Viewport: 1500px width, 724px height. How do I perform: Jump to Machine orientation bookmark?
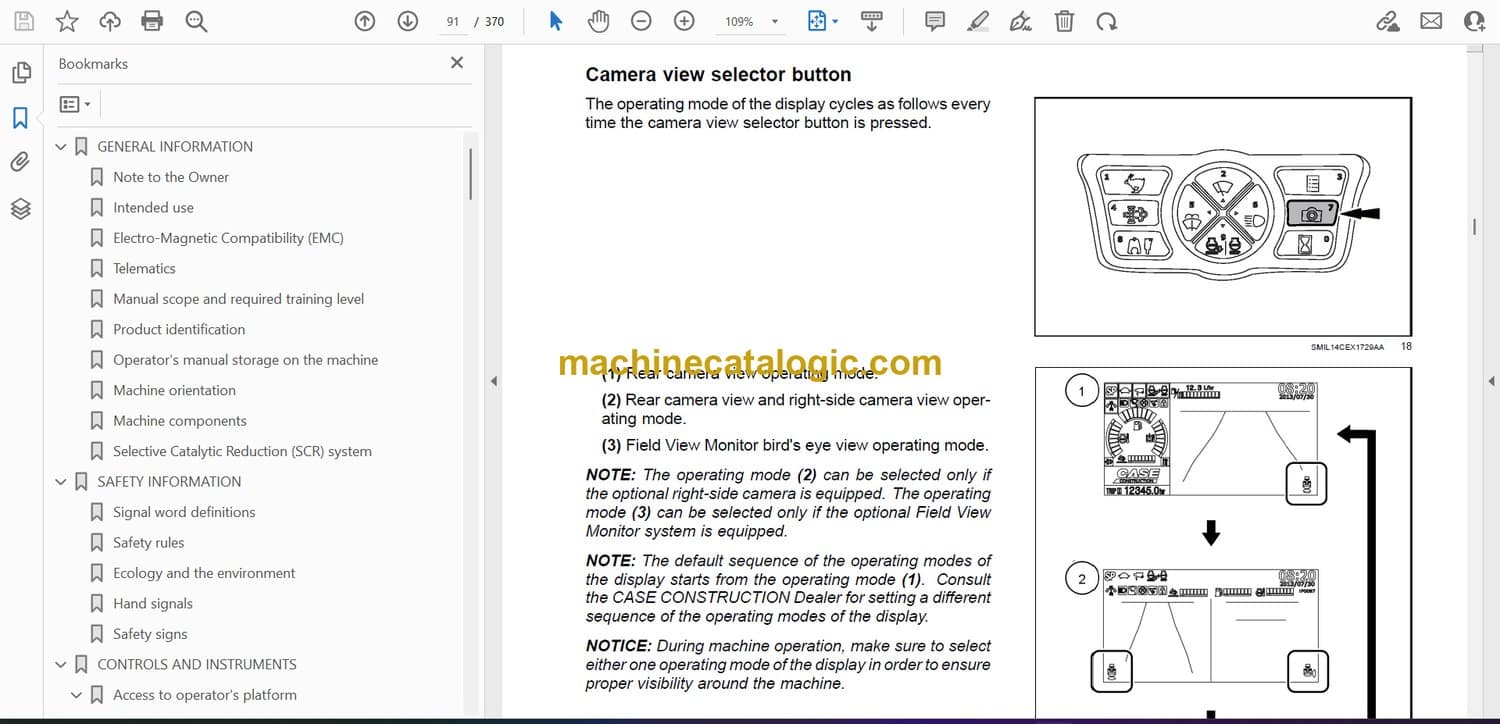pos(174,390)
